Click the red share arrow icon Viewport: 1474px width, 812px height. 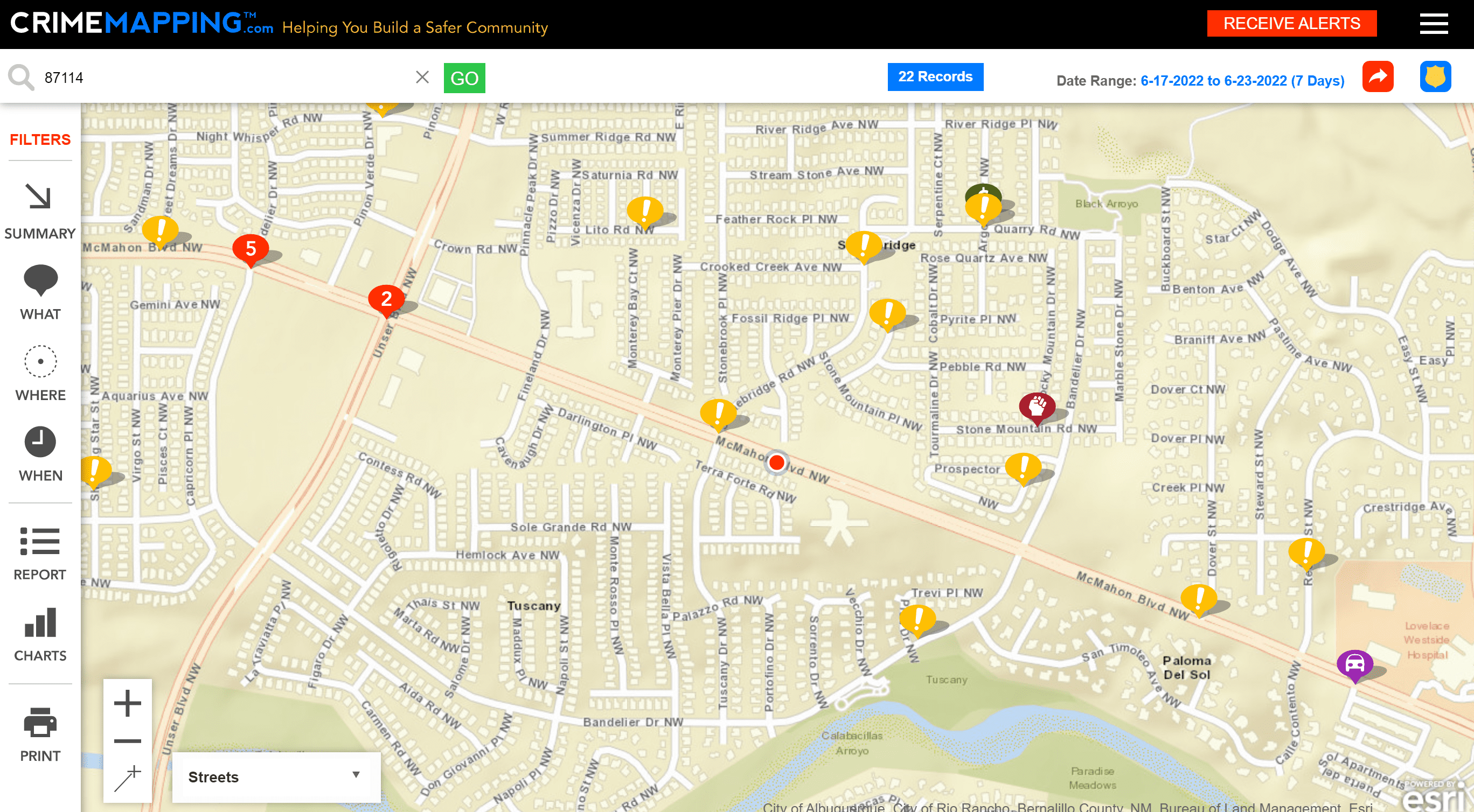click(x=1378, y=76)
